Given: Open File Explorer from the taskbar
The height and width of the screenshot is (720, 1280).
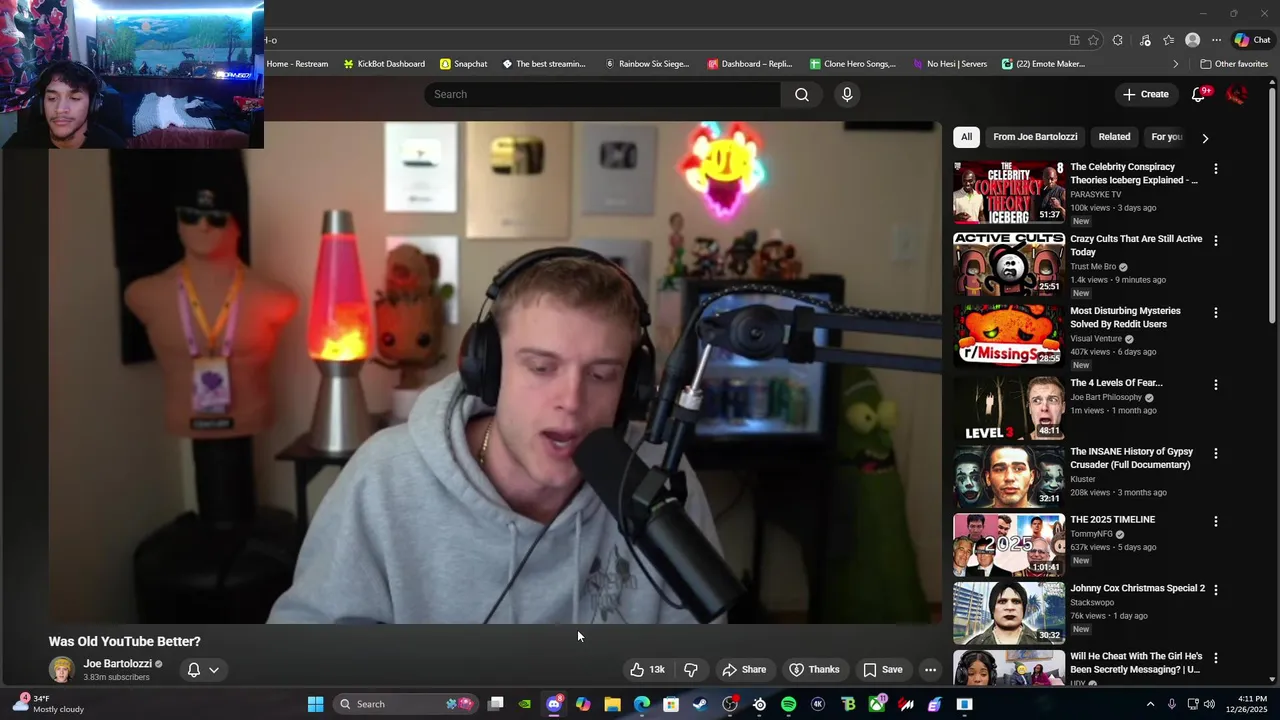Looking at the screenshot, I should tap(612, 704).
